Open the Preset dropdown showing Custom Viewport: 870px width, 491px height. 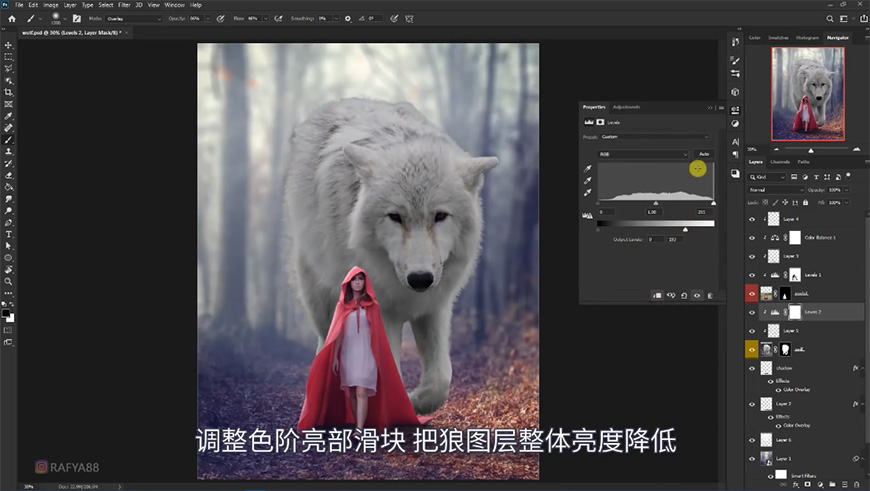654,136
